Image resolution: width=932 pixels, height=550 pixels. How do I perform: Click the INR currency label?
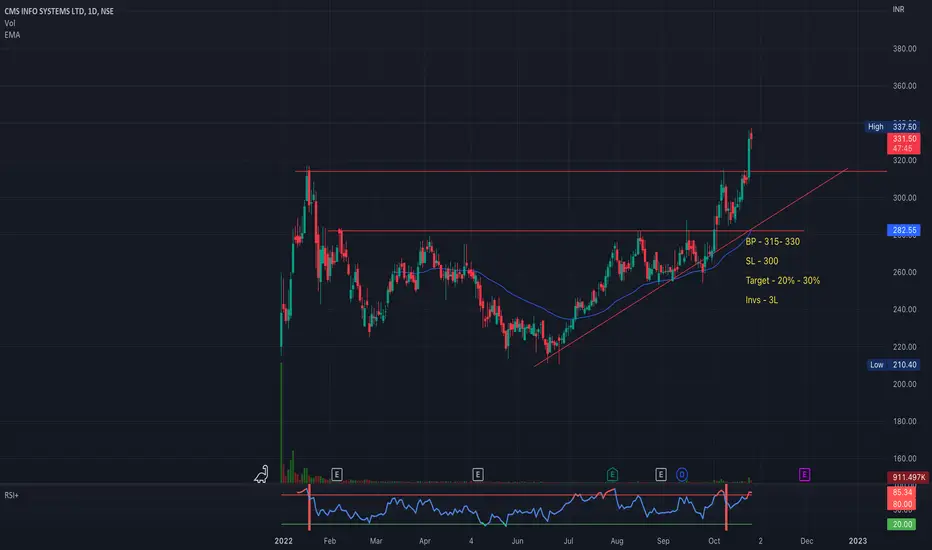(x=898, y=10)
